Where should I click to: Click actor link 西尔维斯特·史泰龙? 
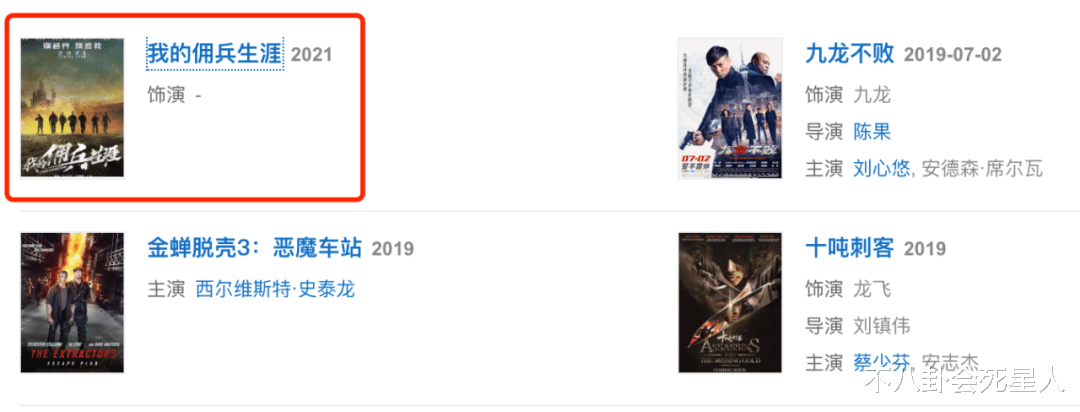click(276, 289)
